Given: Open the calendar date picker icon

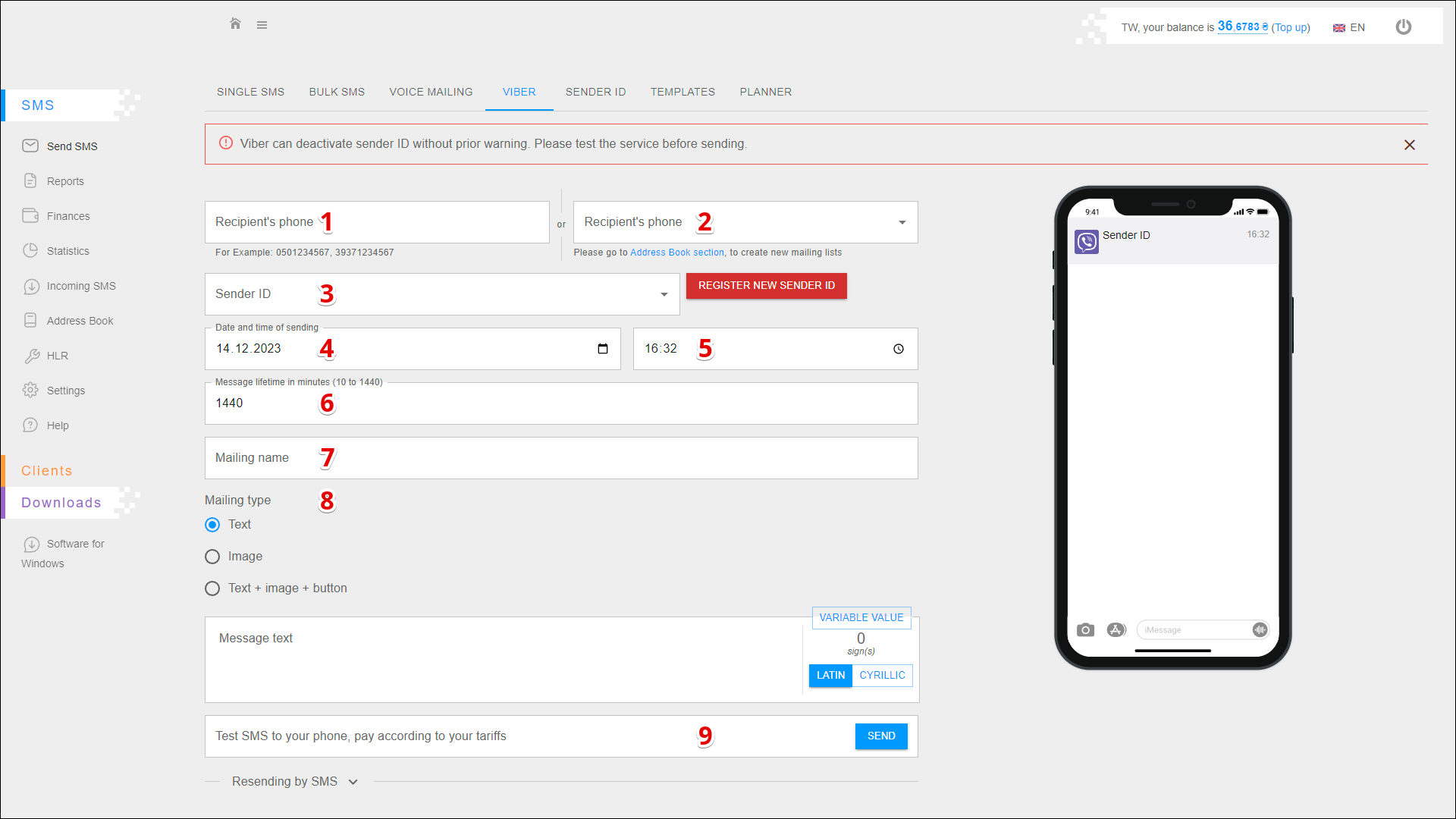Looking at the screenshot, I should pos(603,349).
